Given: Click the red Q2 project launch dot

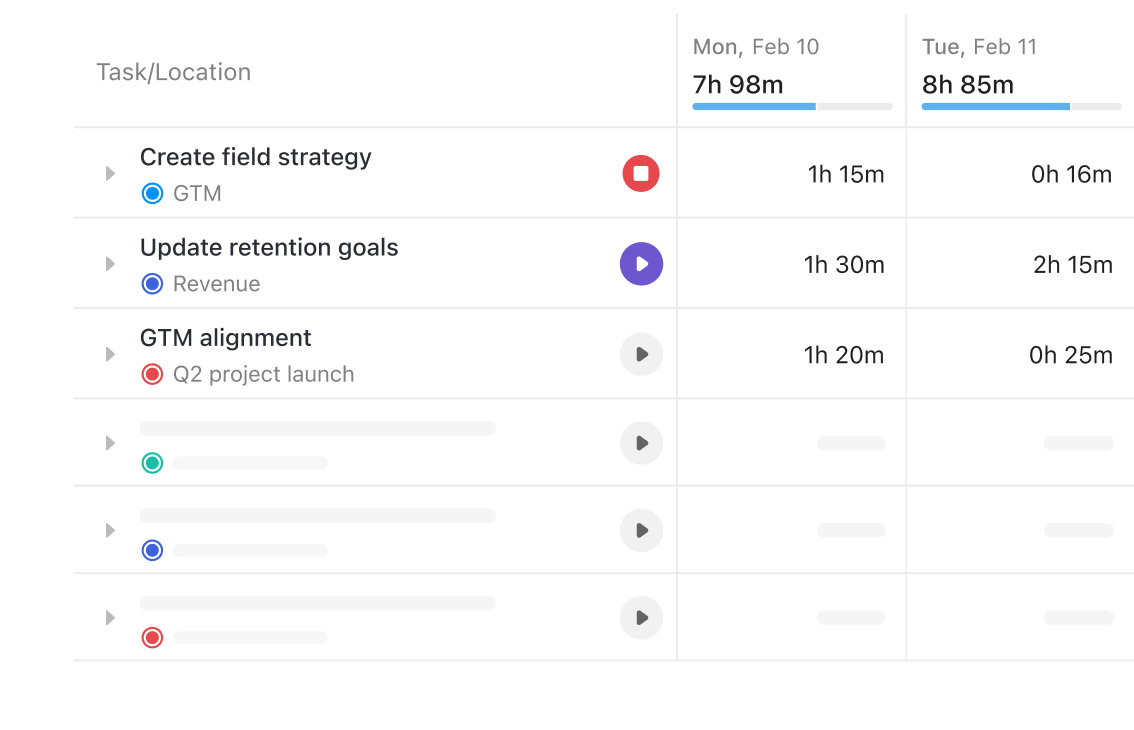Looking at the screenshot, I should tap(152, 375).
